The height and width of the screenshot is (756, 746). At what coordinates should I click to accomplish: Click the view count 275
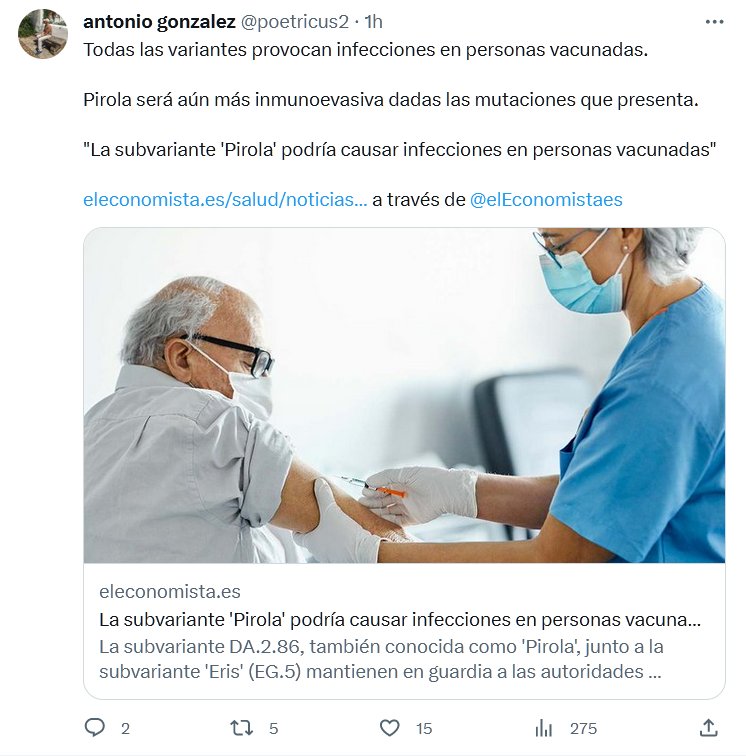coord(583,729)
